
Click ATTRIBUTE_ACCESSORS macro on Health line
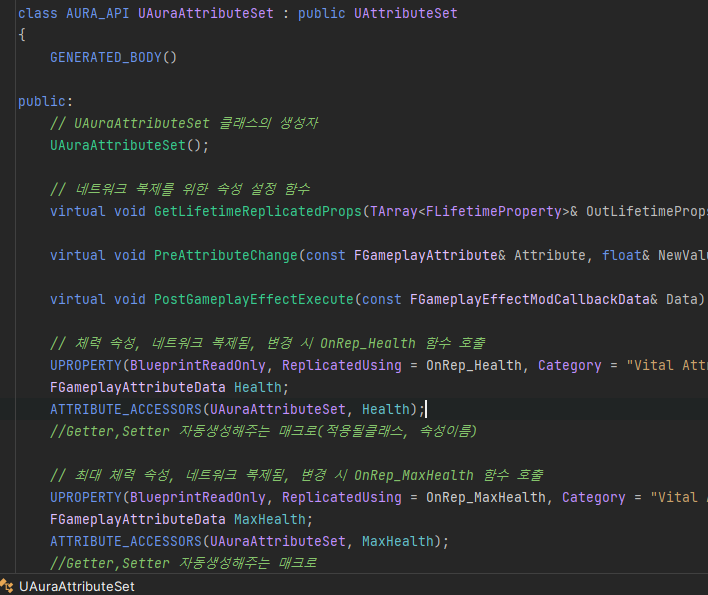click(126, 409)
